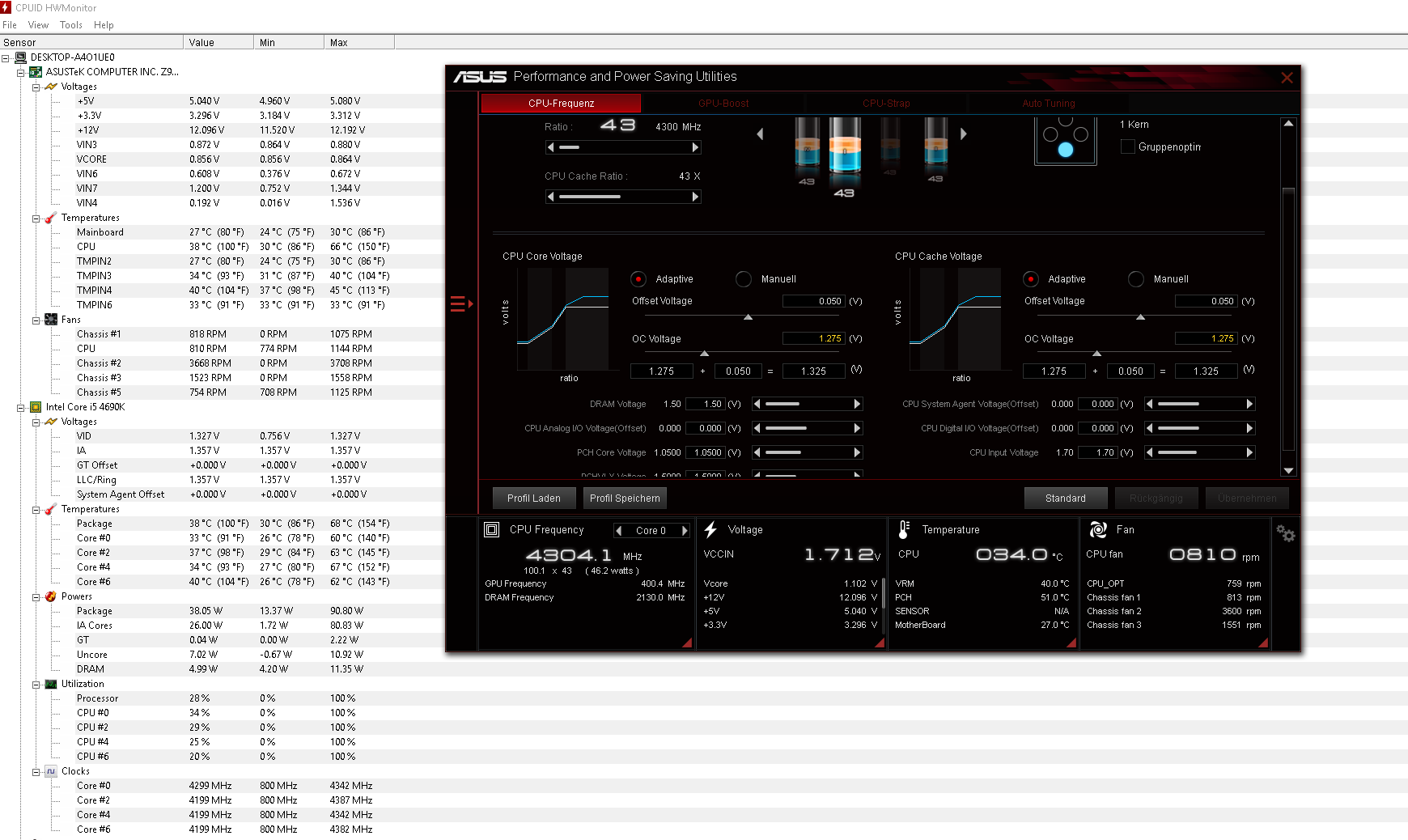
Task: Select Manuell mode for CPU Core Voltage
Action: 744,279
